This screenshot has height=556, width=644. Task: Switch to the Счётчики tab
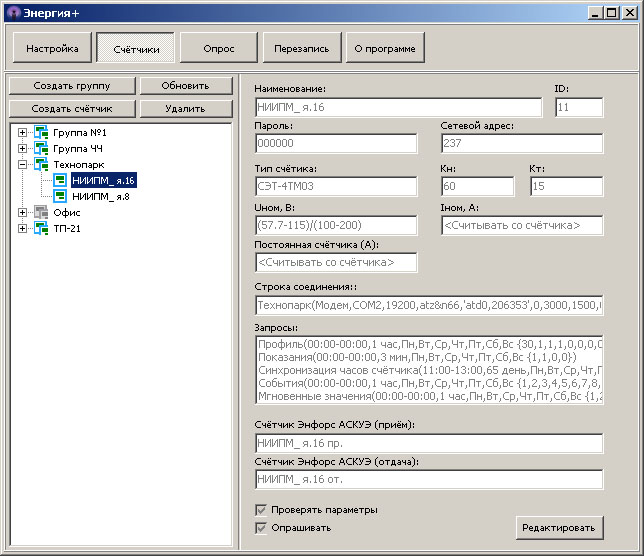(136, 48)
